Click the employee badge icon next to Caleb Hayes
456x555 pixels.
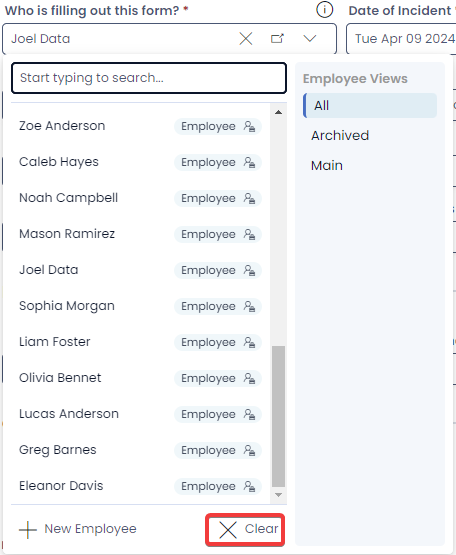pos(249,162)
